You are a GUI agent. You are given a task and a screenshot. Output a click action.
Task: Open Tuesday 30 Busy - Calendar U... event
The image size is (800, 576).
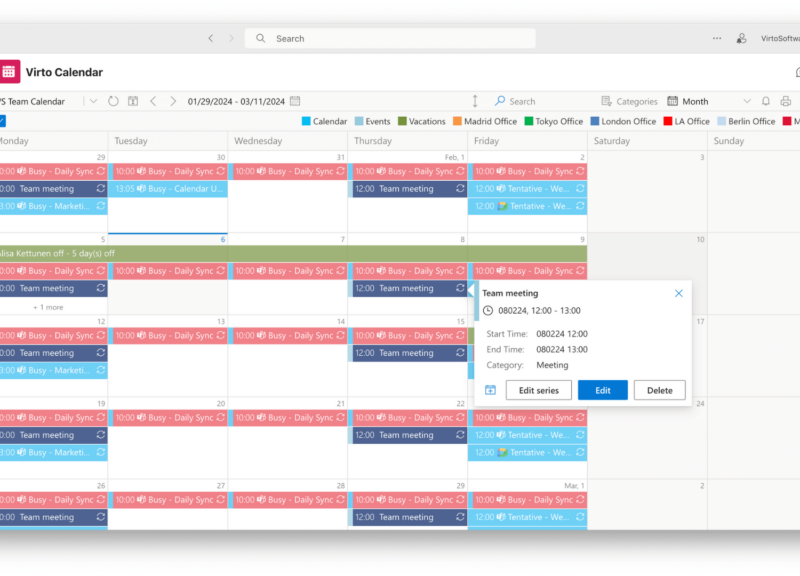point(170,189)
